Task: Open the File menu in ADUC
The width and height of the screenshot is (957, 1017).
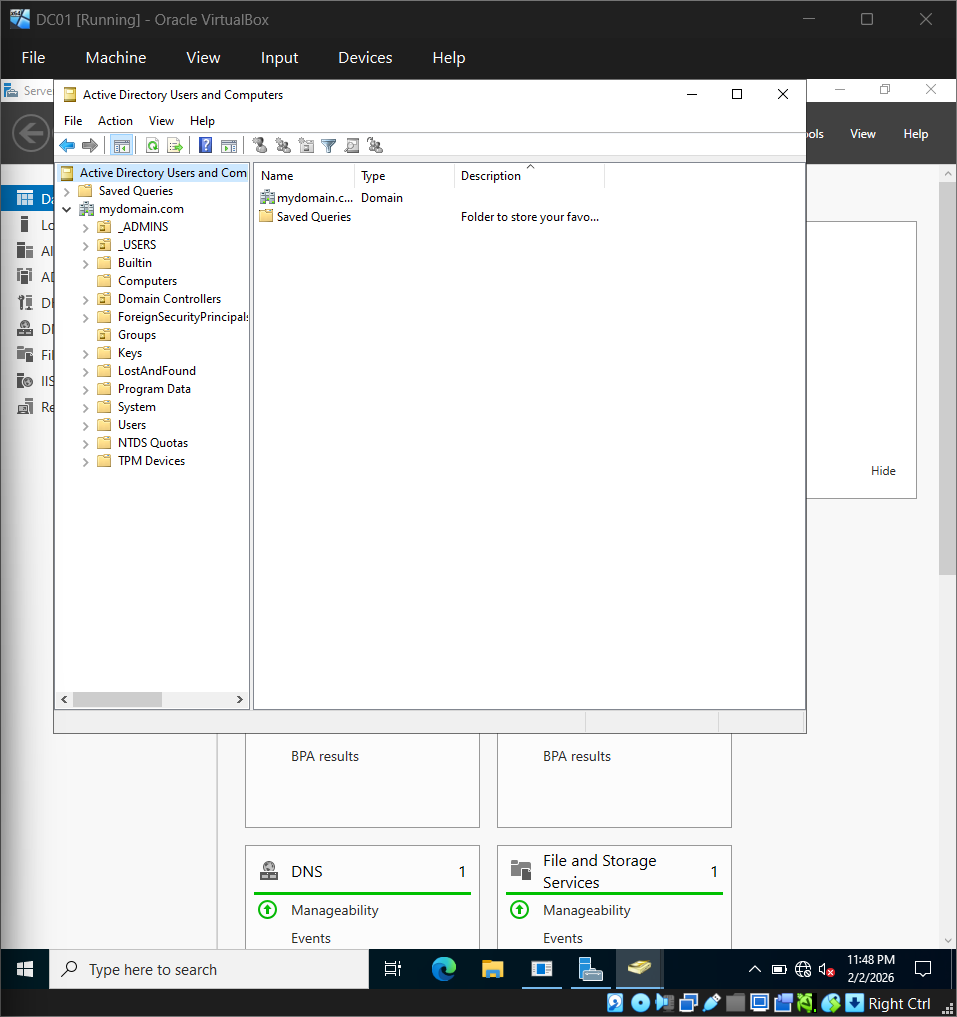Action: tap(73, 121)
